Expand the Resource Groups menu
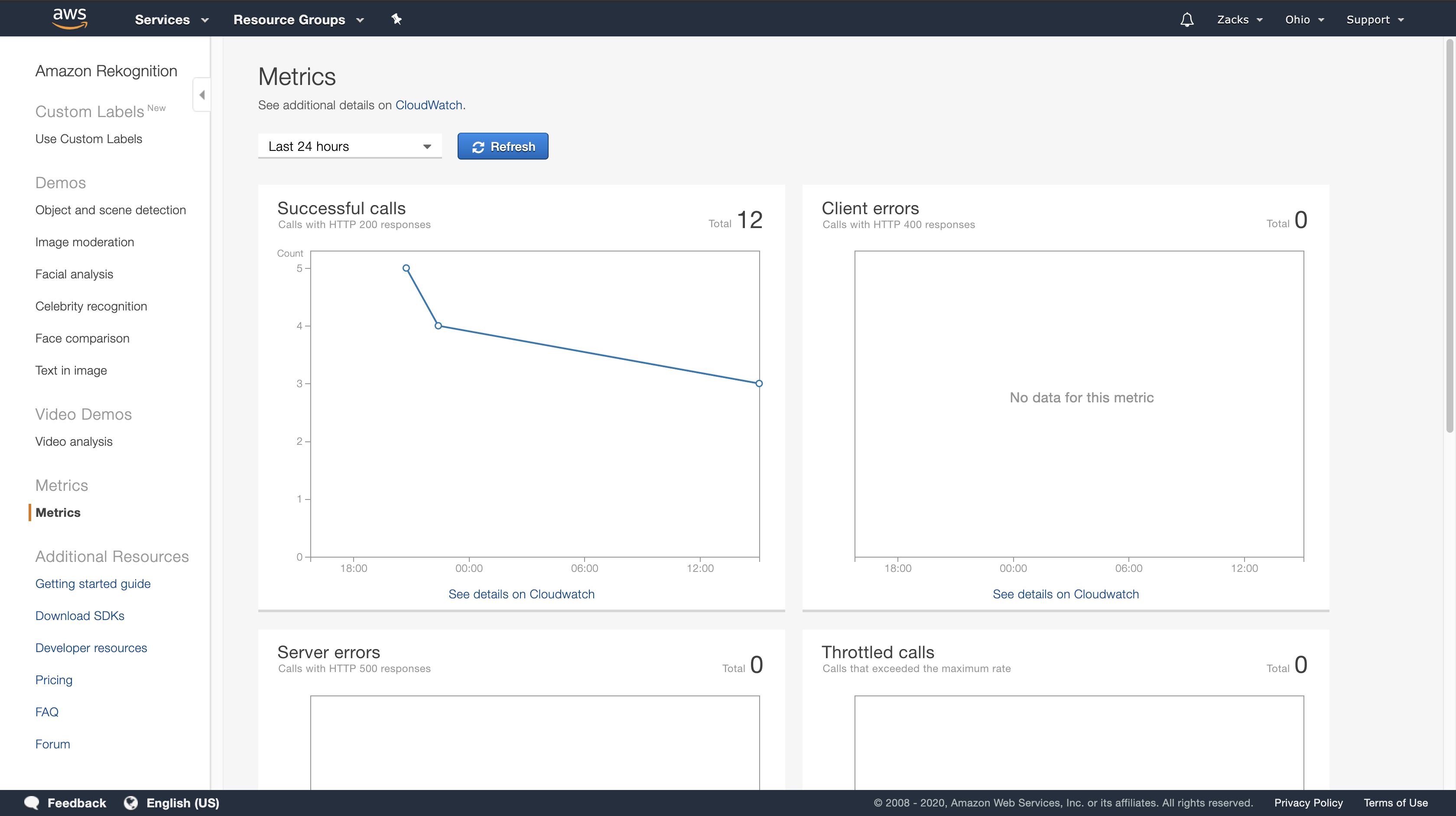Image resolution: width=1456 pixels, height=816 pixels. click(x=298, y=20)
